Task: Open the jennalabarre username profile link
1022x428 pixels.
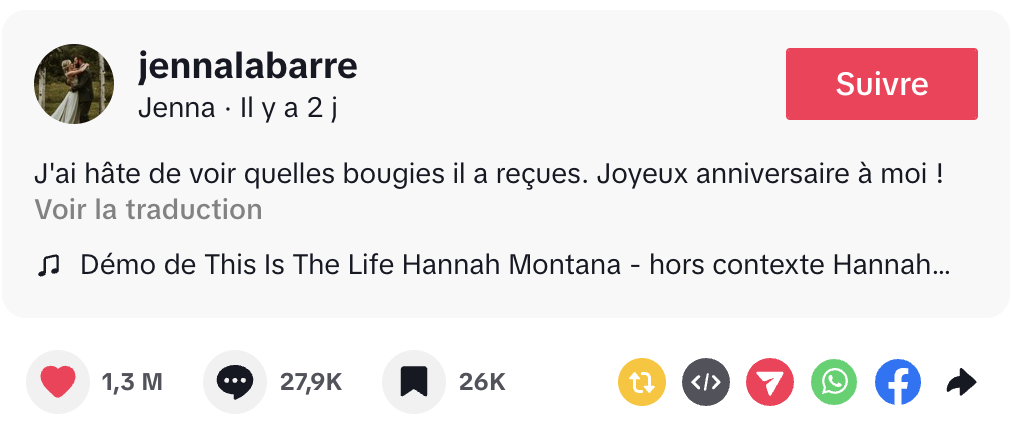Action: [x=247, y=67]
